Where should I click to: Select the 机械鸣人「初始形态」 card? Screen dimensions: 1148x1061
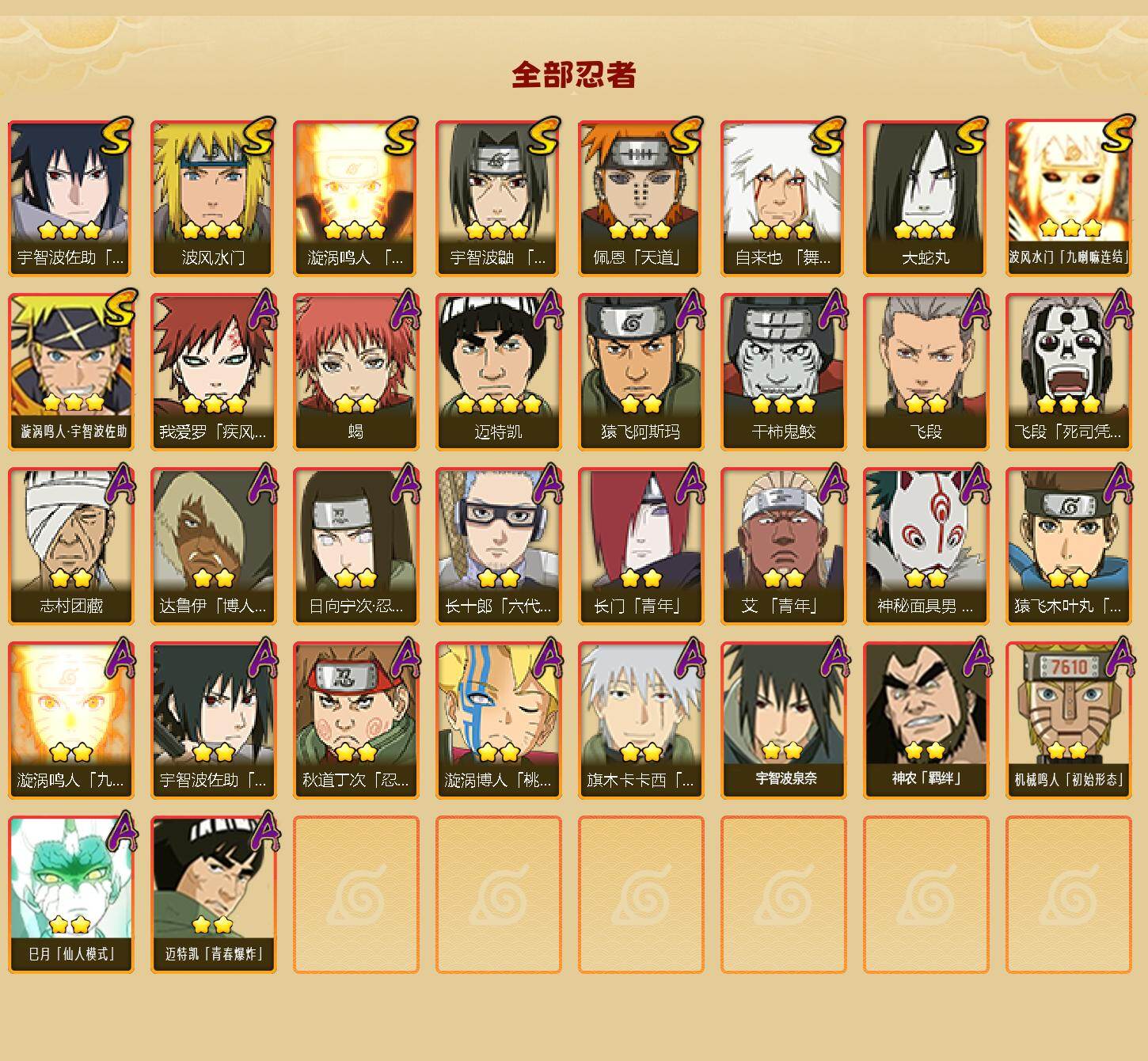1068,721
